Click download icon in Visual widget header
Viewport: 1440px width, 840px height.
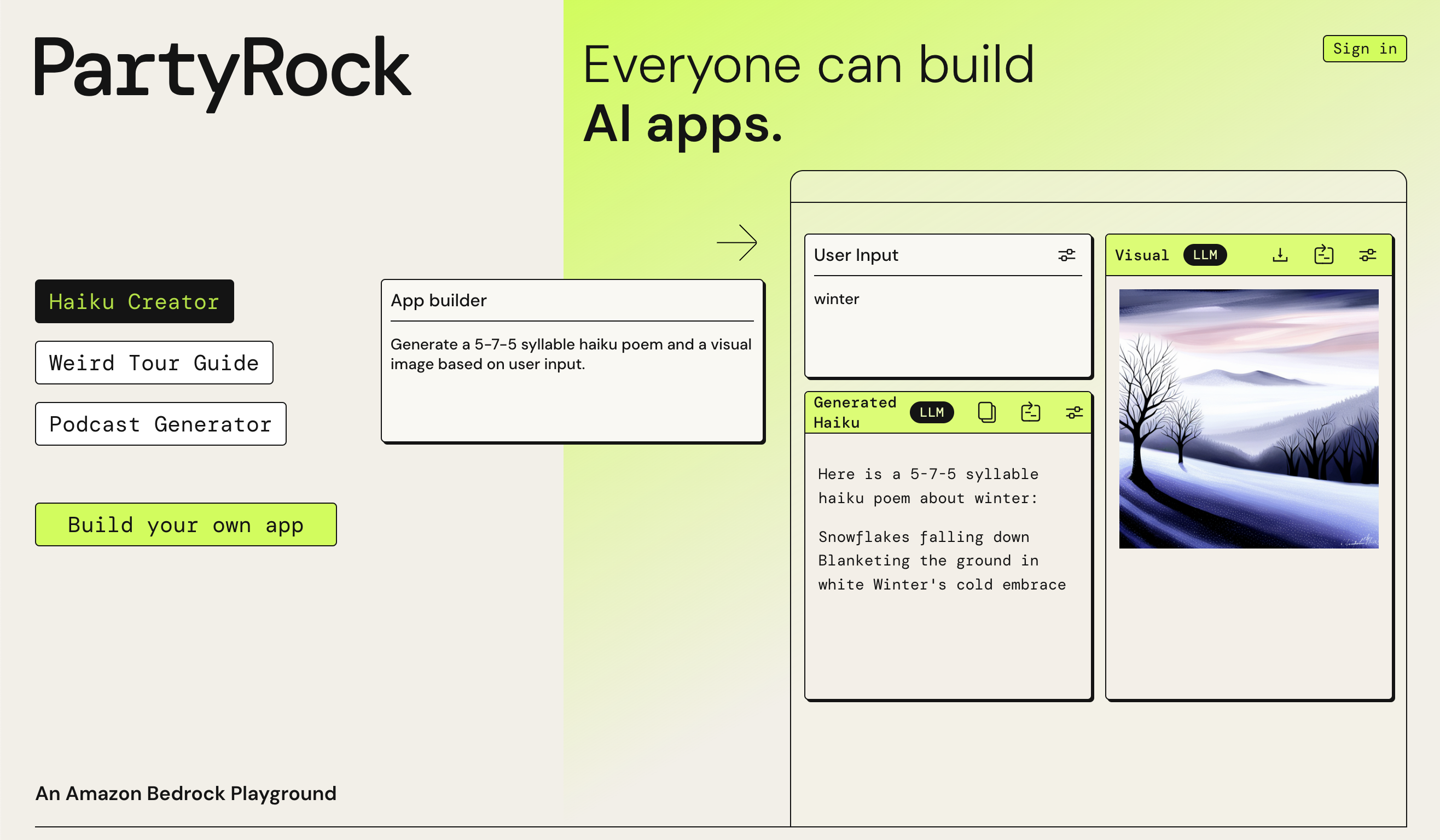coord(1280,255)
